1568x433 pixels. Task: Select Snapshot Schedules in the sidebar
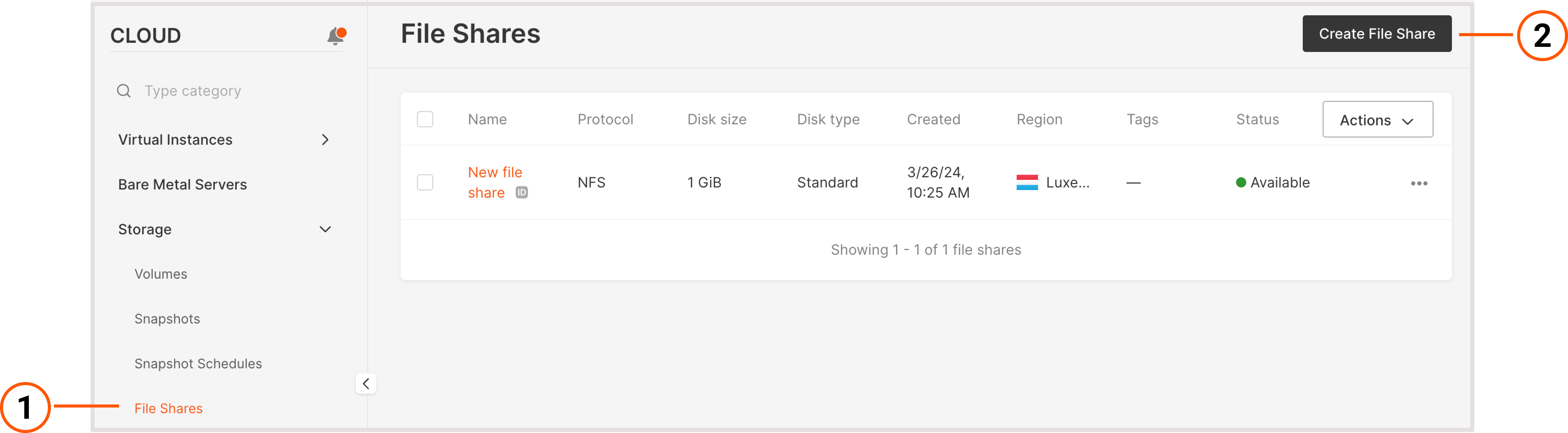198,363
